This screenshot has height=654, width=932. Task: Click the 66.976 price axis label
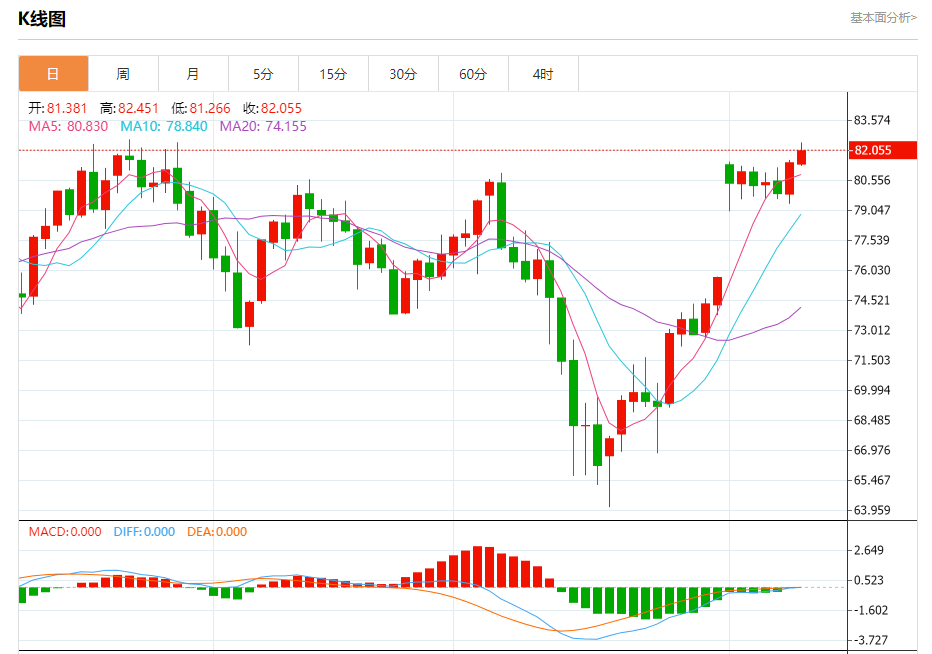[x=872, y=450]
